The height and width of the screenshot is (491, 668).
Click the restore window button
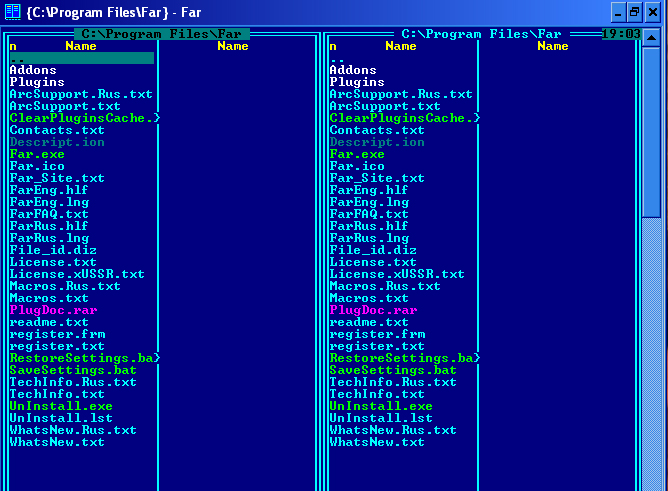[634, 12]
